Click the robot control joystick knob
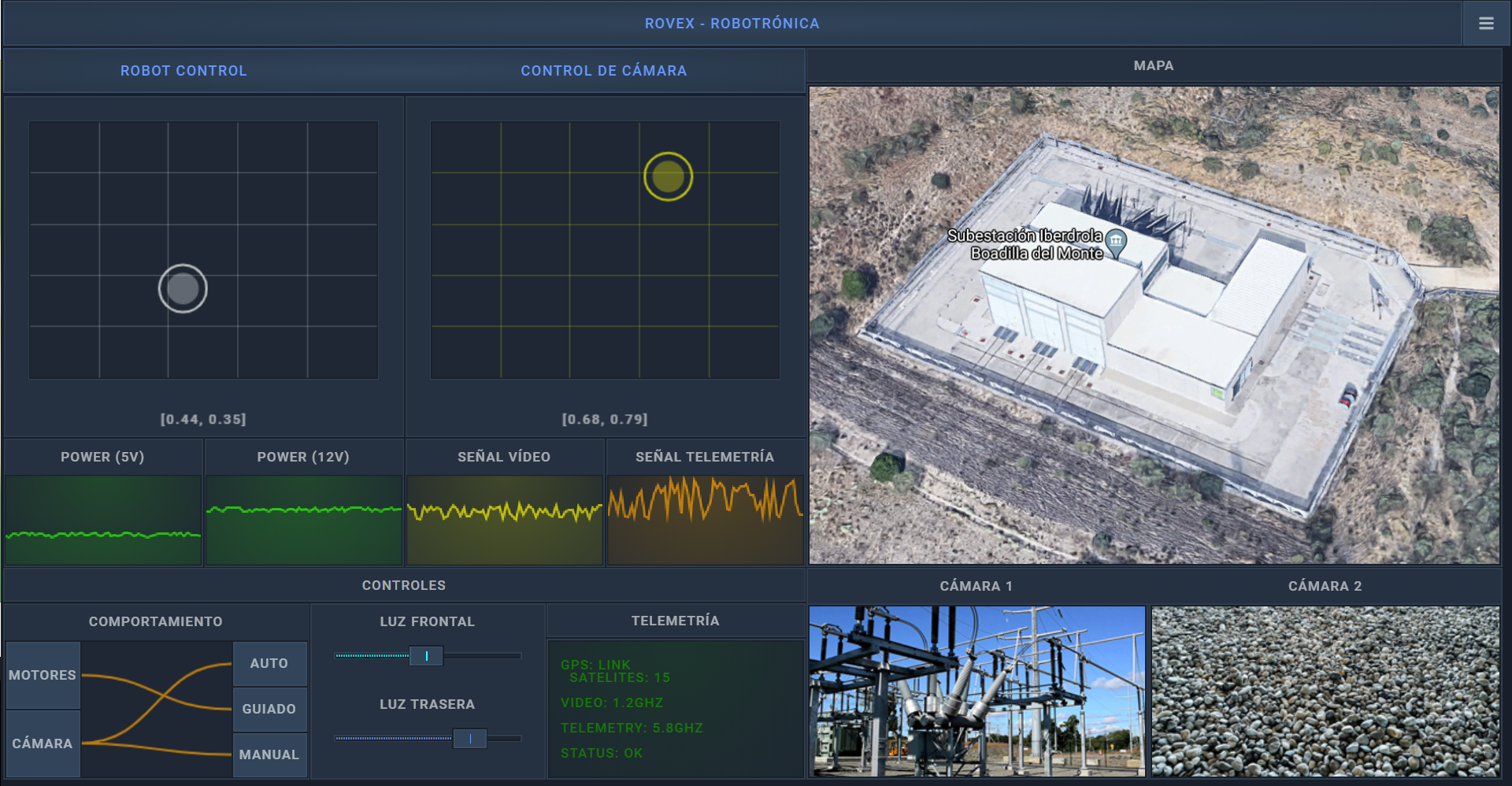Viewport: 1512px width, 786px height. (183, 288)
